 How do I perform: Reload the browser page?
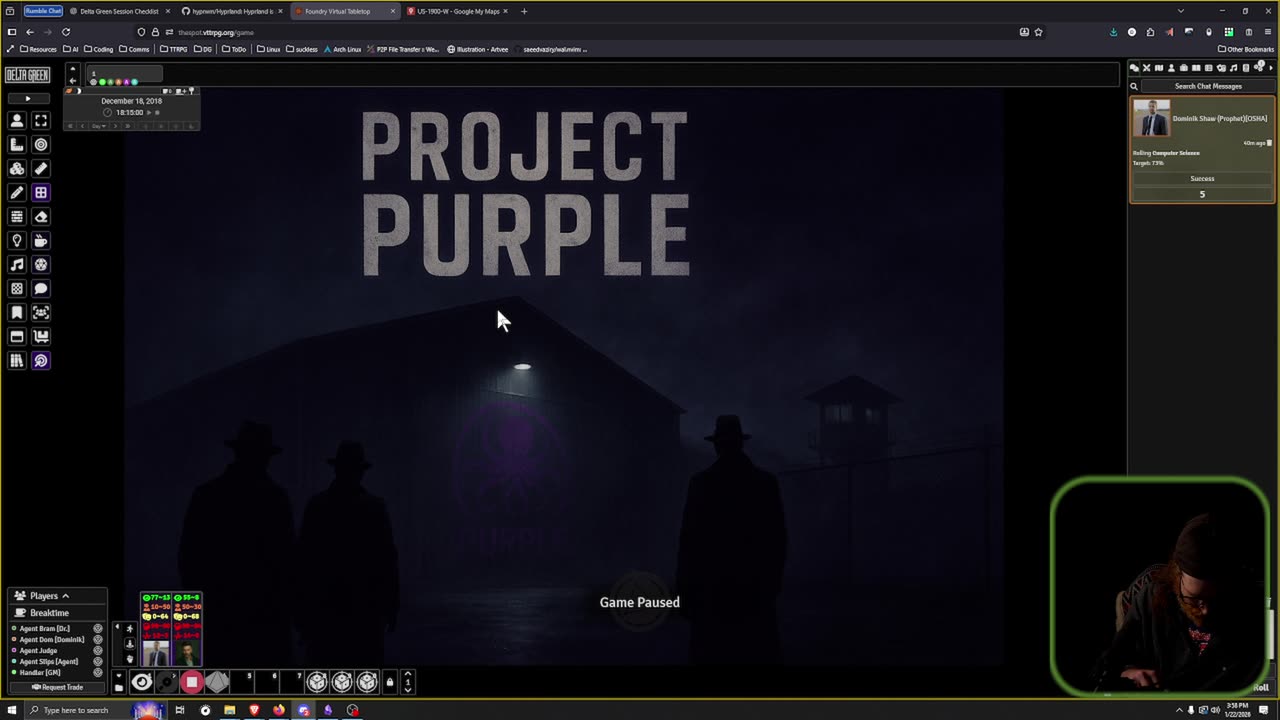[x=66, y=32]
